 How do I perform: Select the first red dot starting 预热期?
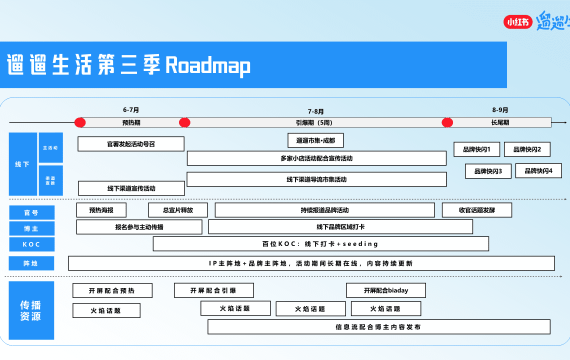pyautogui.click(x=80, y=123)
